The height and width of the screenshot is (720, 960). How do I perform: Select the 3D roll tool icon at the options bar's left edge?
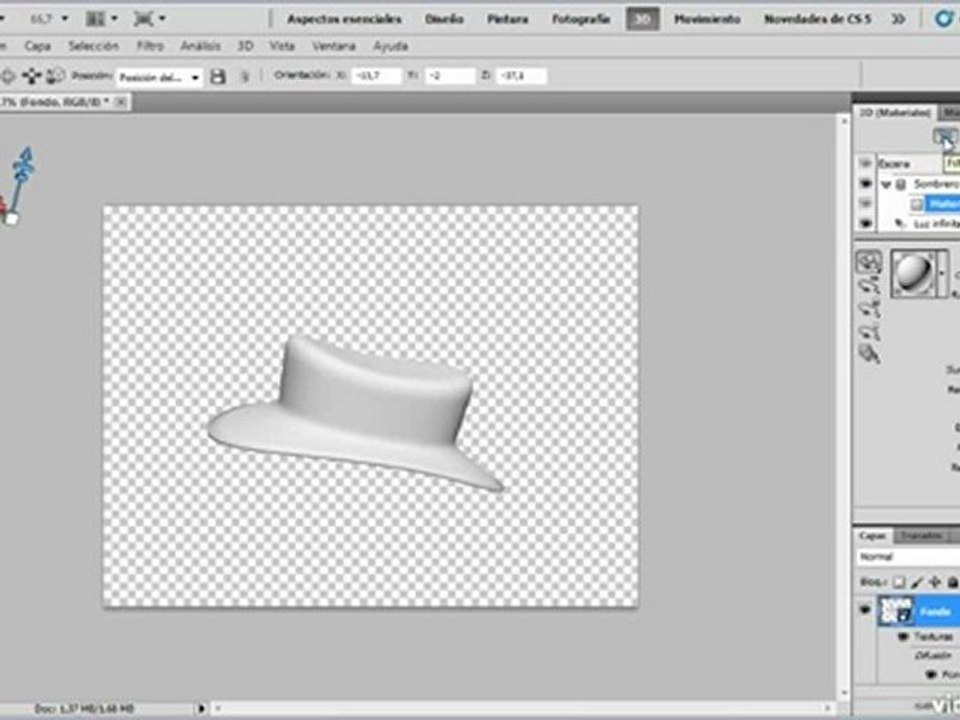[7, 76]
